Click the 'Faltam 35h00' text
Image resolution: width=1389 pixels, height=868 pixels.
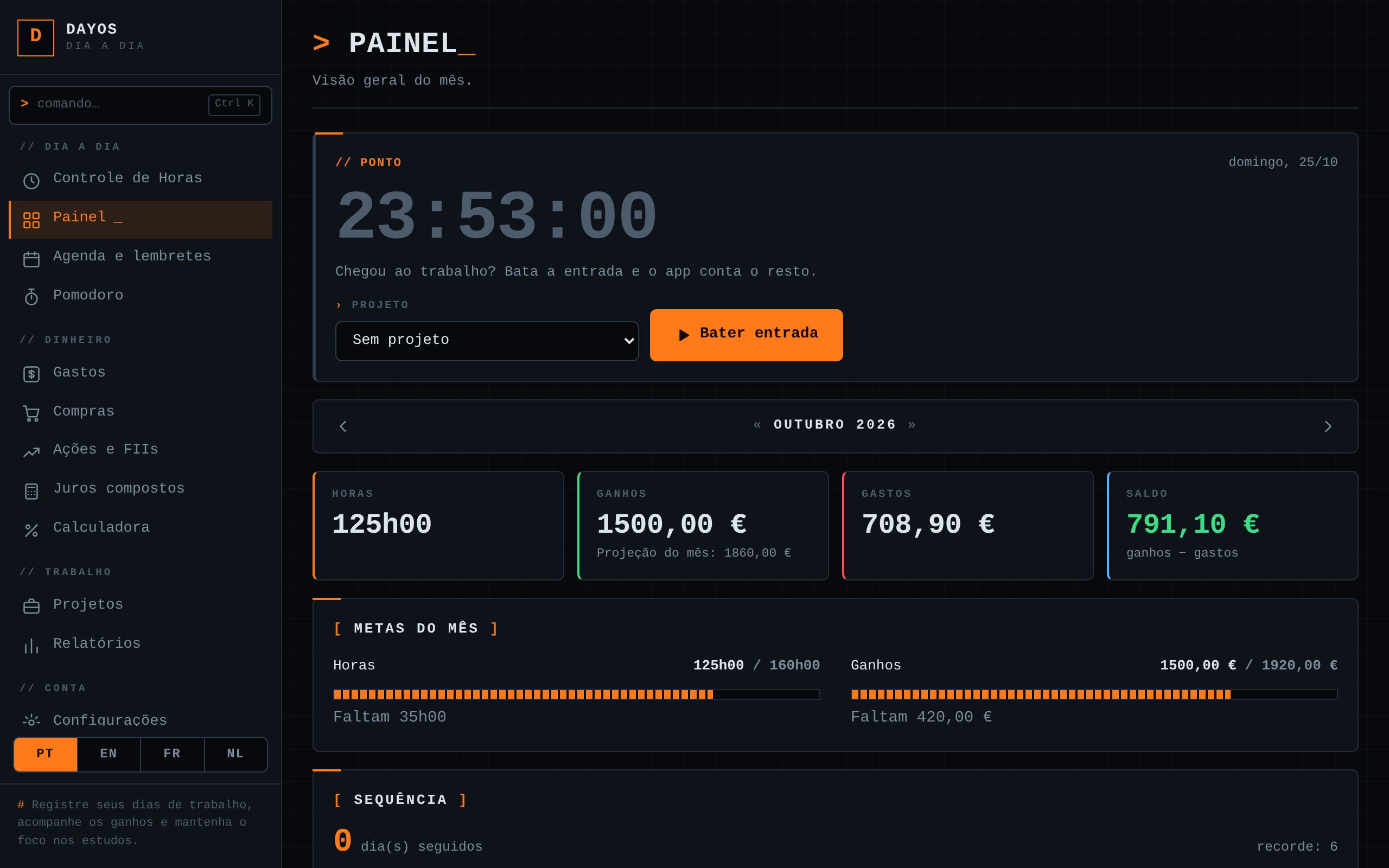tap(390, 717)
